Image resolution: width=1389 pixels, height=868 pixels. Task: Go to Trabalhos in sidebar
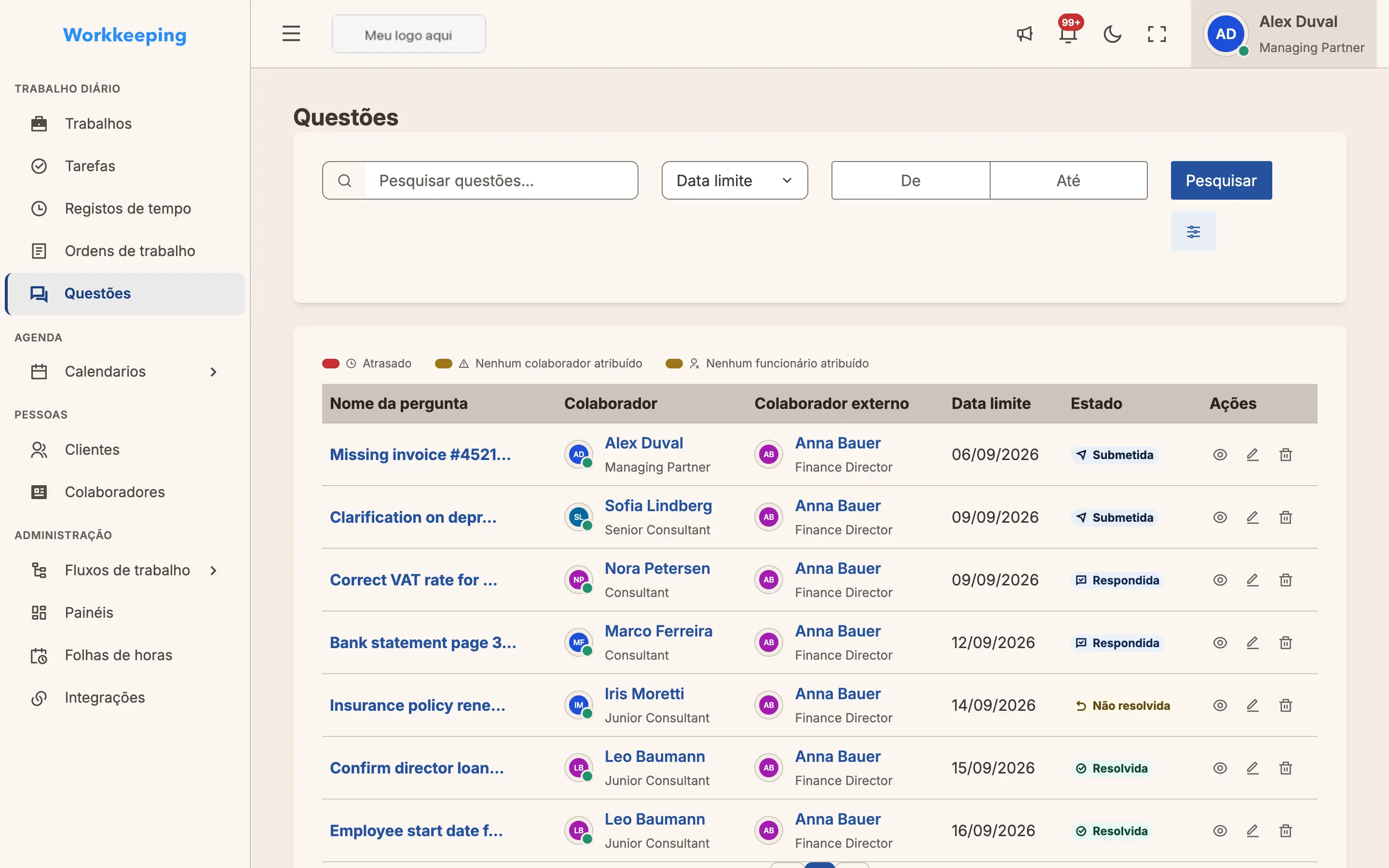(125, 123)
